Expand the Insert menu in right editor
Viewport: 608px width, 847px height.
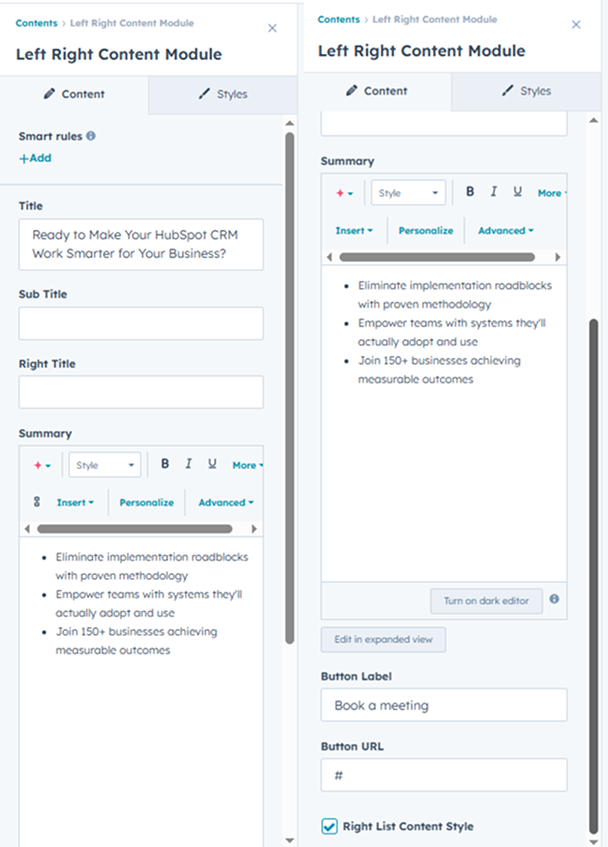354,231
